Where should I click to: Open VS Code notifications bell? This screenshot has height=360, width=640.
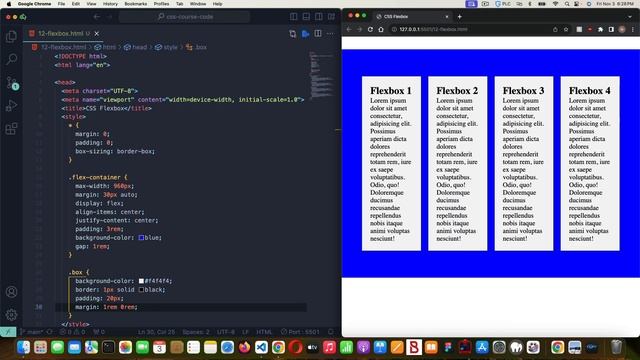331,332
